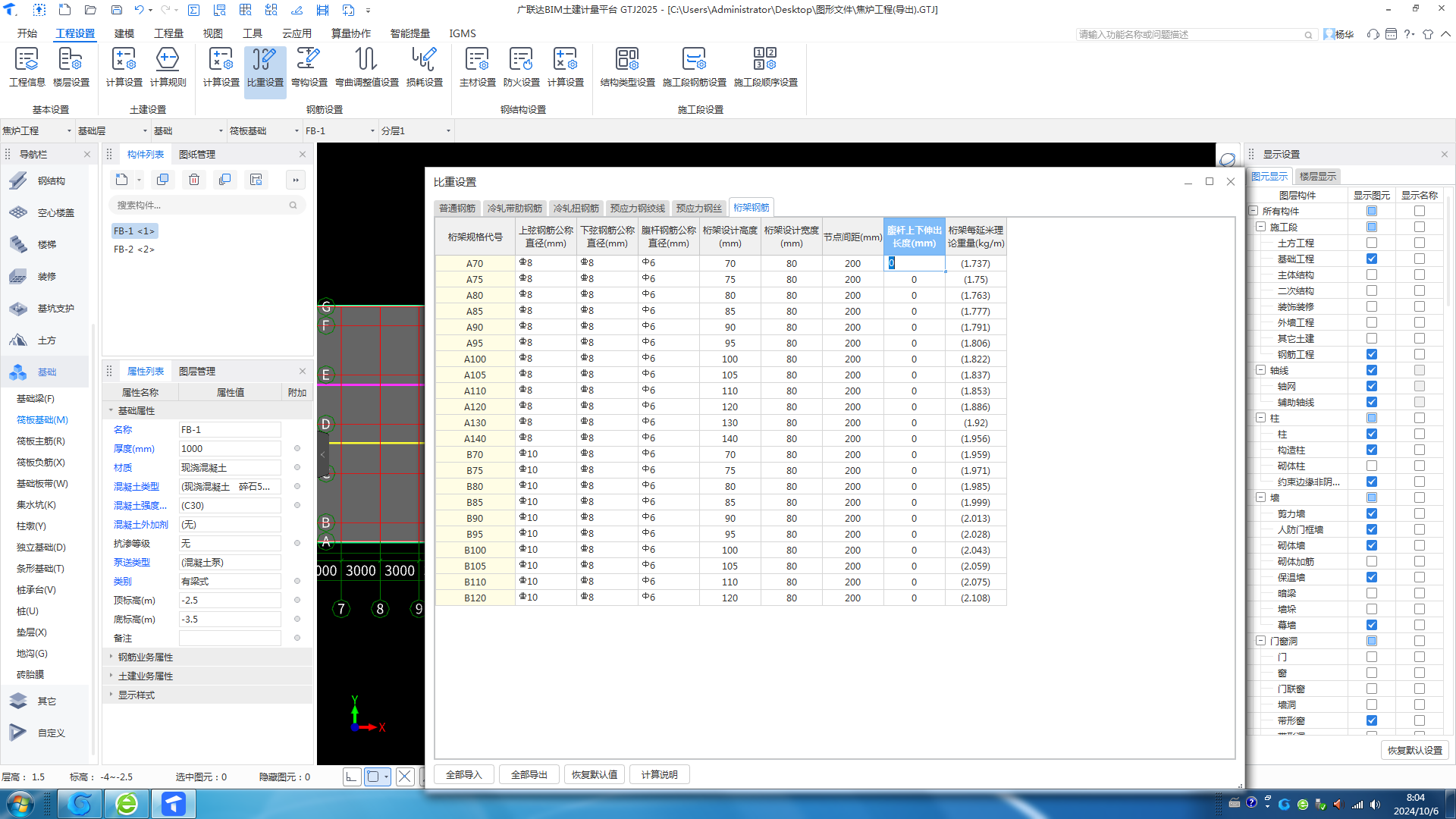The width and height of the screenshot is (1456, 819).
Task: Click 全部导出 button
Action: point(529,774)
